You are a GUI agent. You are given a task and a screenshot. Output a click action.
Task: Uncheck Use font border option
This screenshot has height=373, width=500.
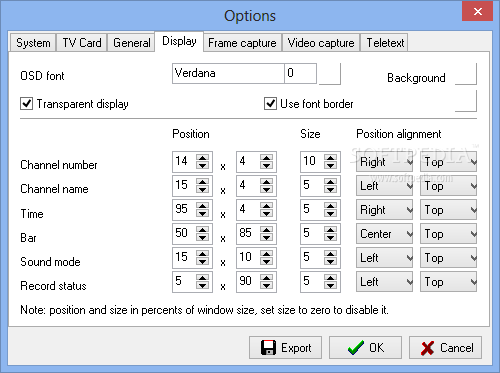(270, 104)
